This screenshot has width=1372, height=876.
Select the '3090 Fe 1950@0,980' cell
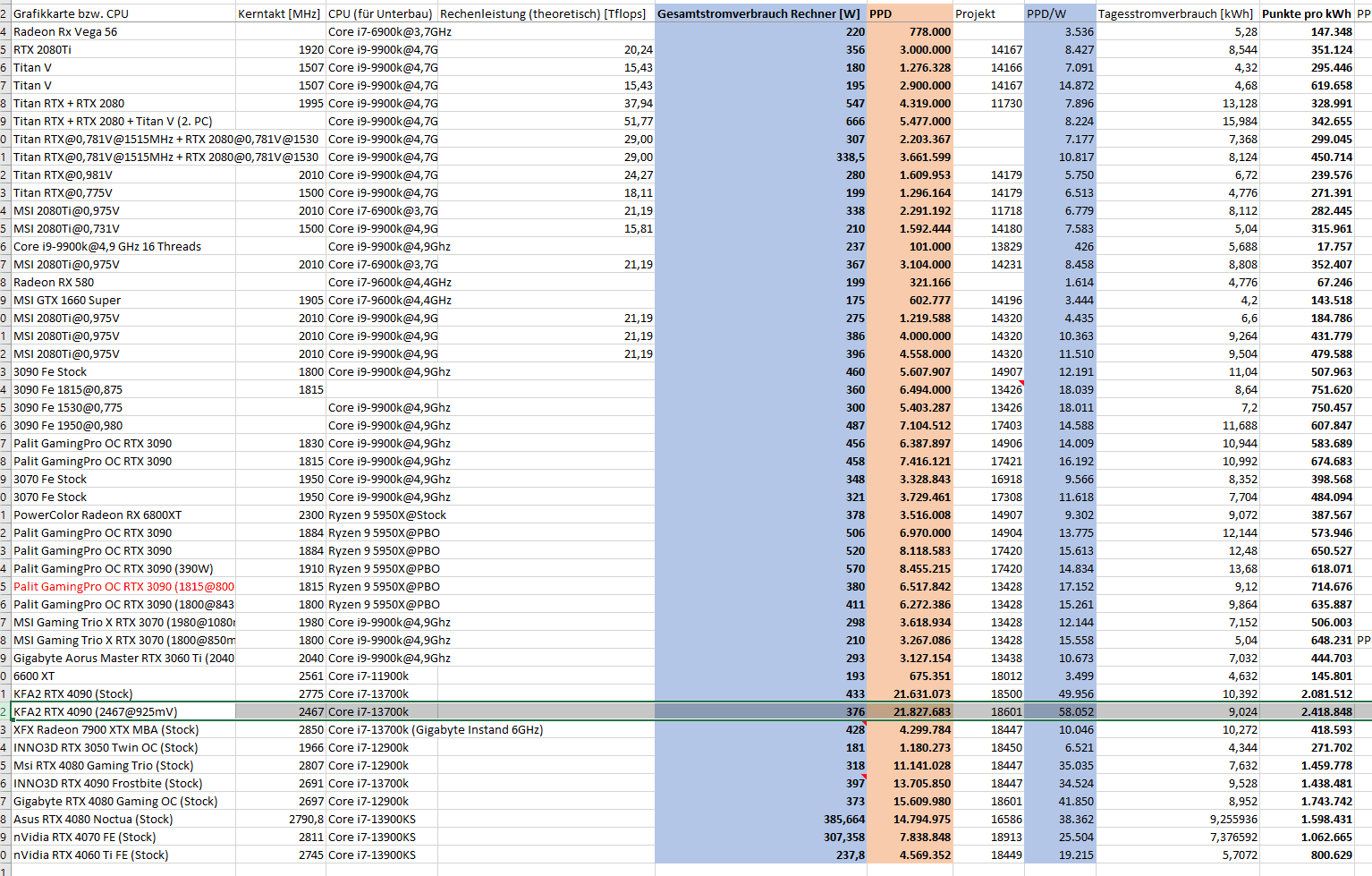(x=123, y=425)
